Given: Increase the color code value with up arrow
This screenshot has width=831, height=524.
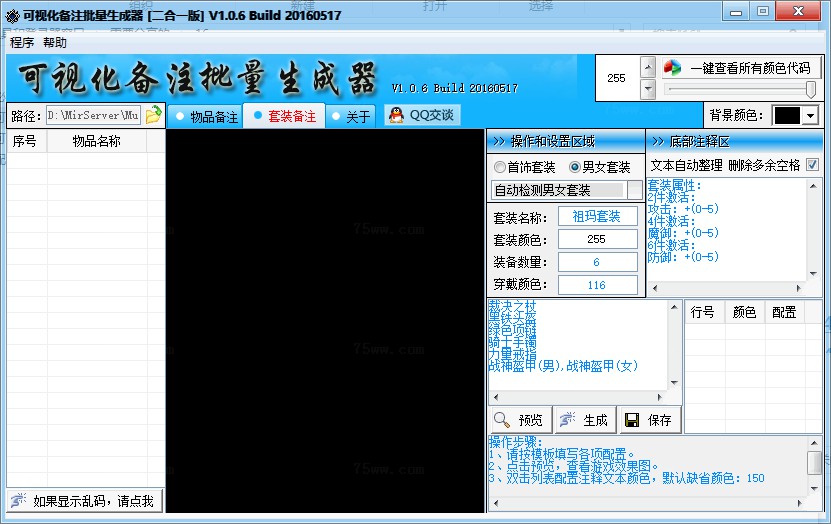Looking at the screenshot, I should [647, 68].
